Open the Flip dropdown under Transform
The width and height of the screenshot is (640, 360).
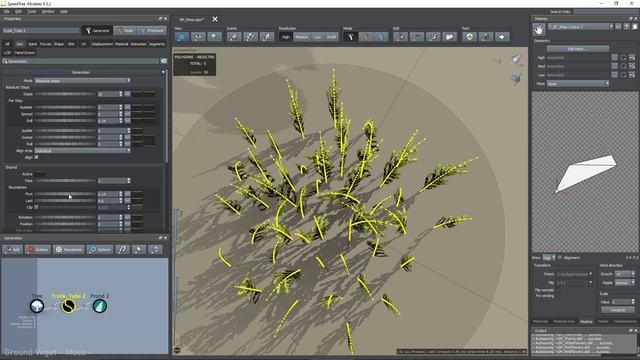[x=574, y=282]
